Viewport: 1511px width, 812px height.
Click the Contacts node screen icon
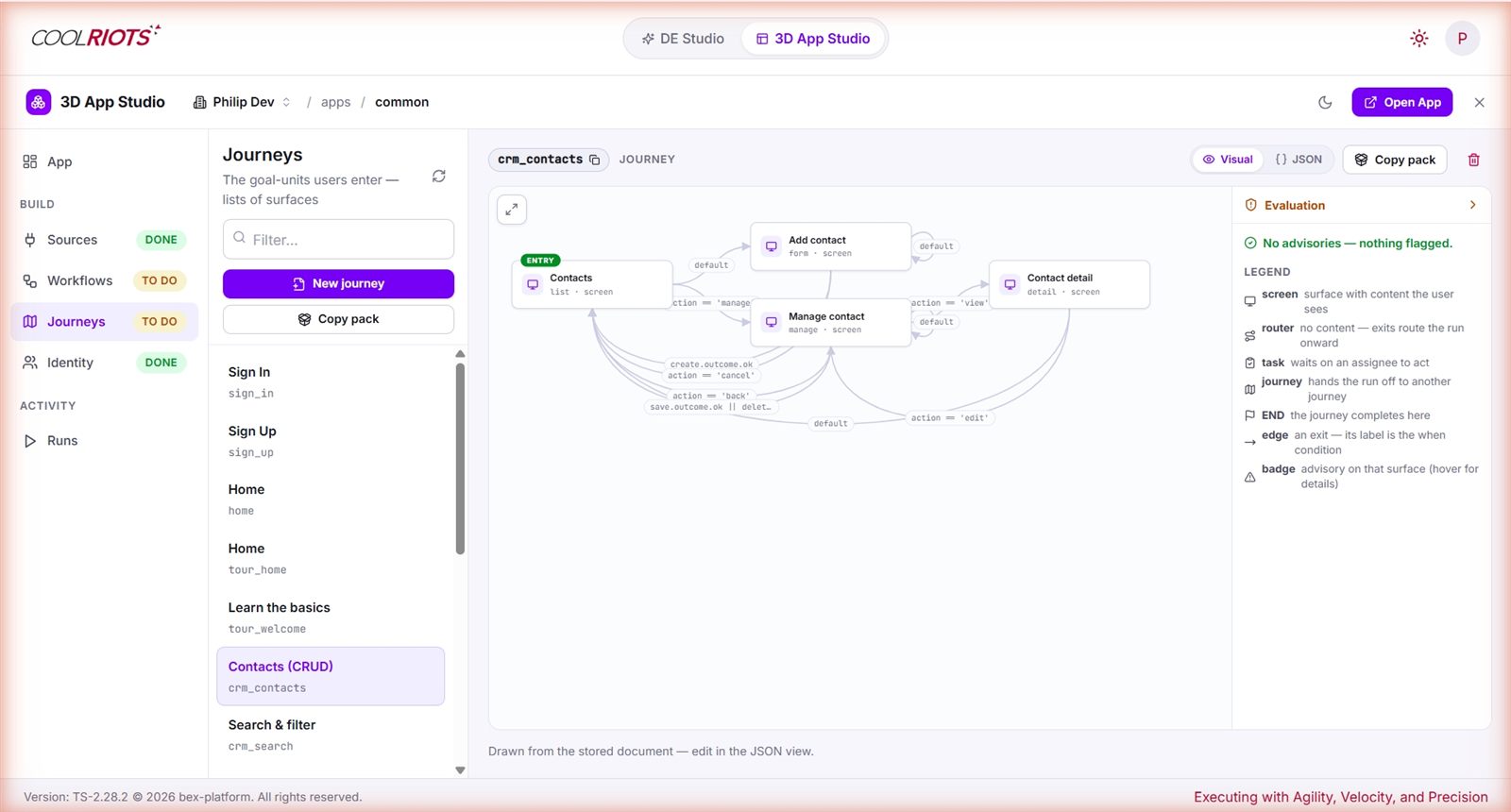click(533, 284)
